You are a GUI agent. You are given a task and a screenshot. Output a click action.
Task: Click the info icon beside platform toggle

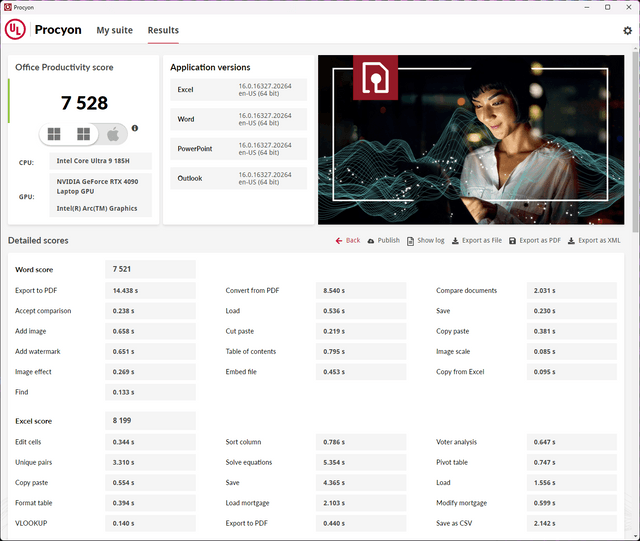[x=135, y=128]
